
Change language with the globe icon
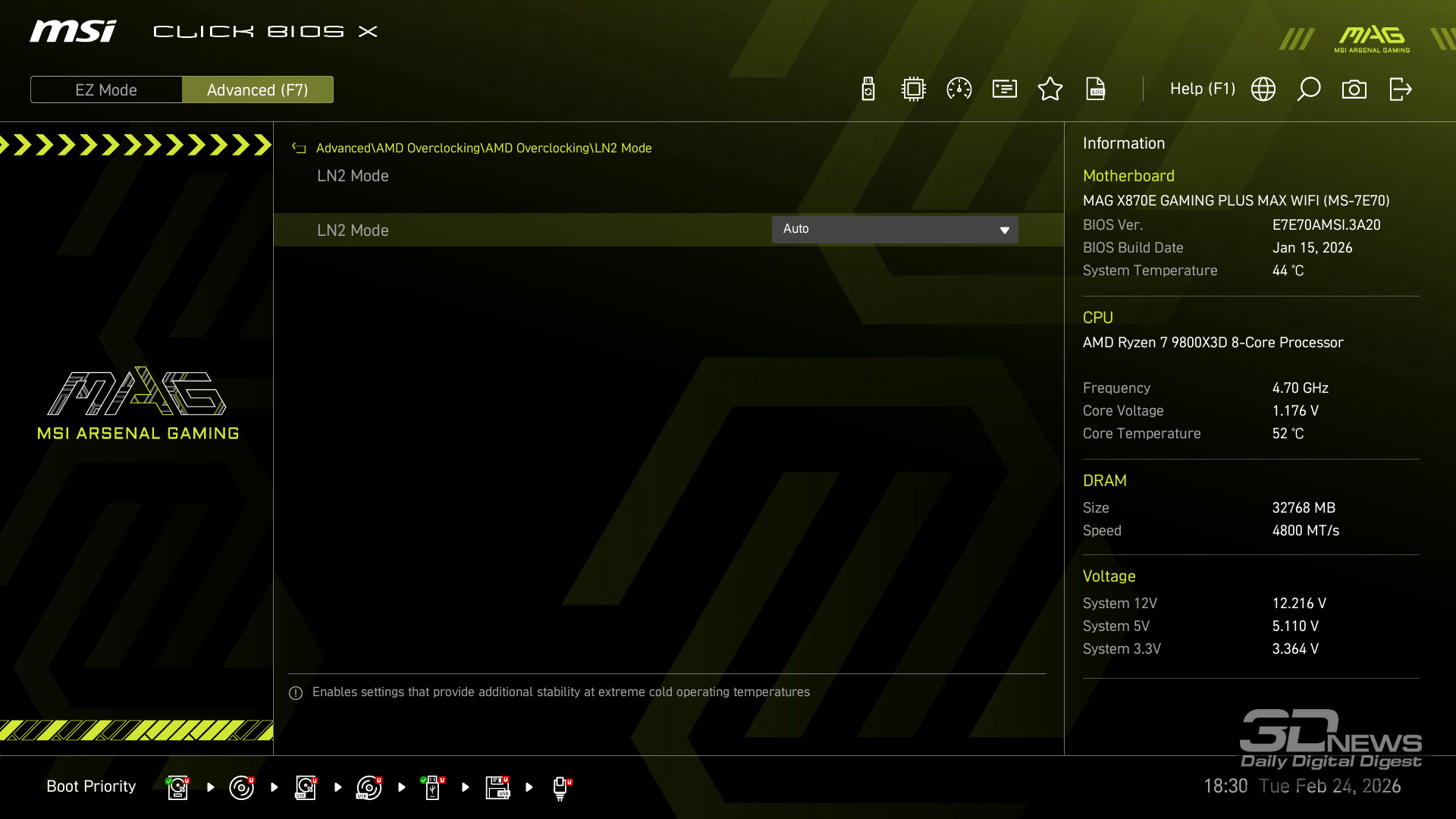[1263, 89]
